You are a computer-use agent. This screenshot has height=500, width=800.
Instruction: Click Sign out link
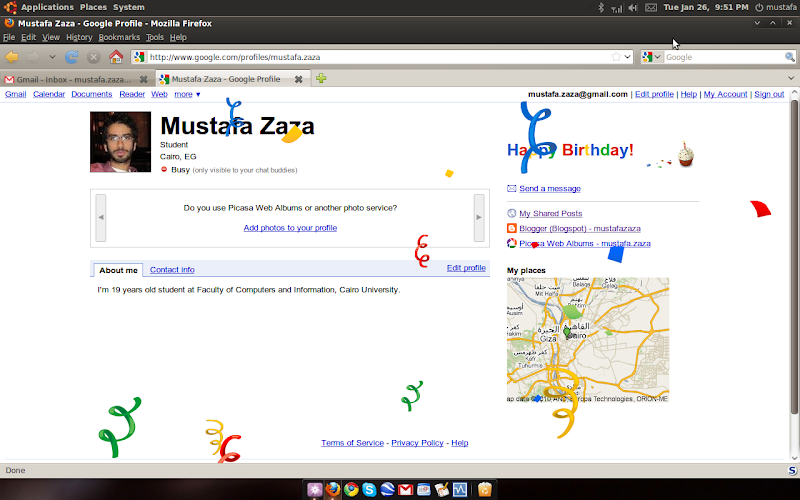coord(769,94)
